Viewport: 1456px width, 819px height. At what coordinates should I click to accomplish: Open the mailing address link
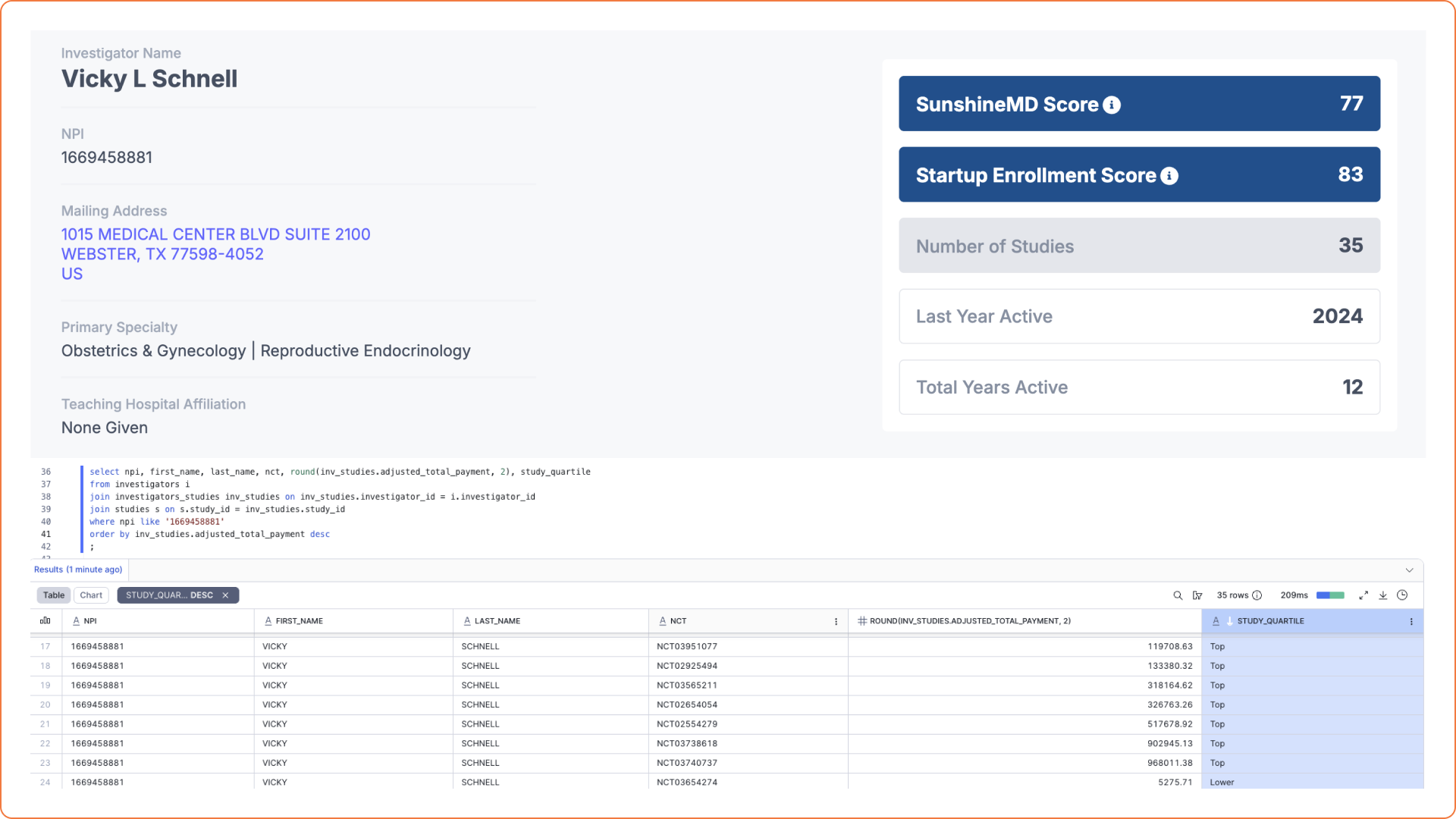pos(215,254)
